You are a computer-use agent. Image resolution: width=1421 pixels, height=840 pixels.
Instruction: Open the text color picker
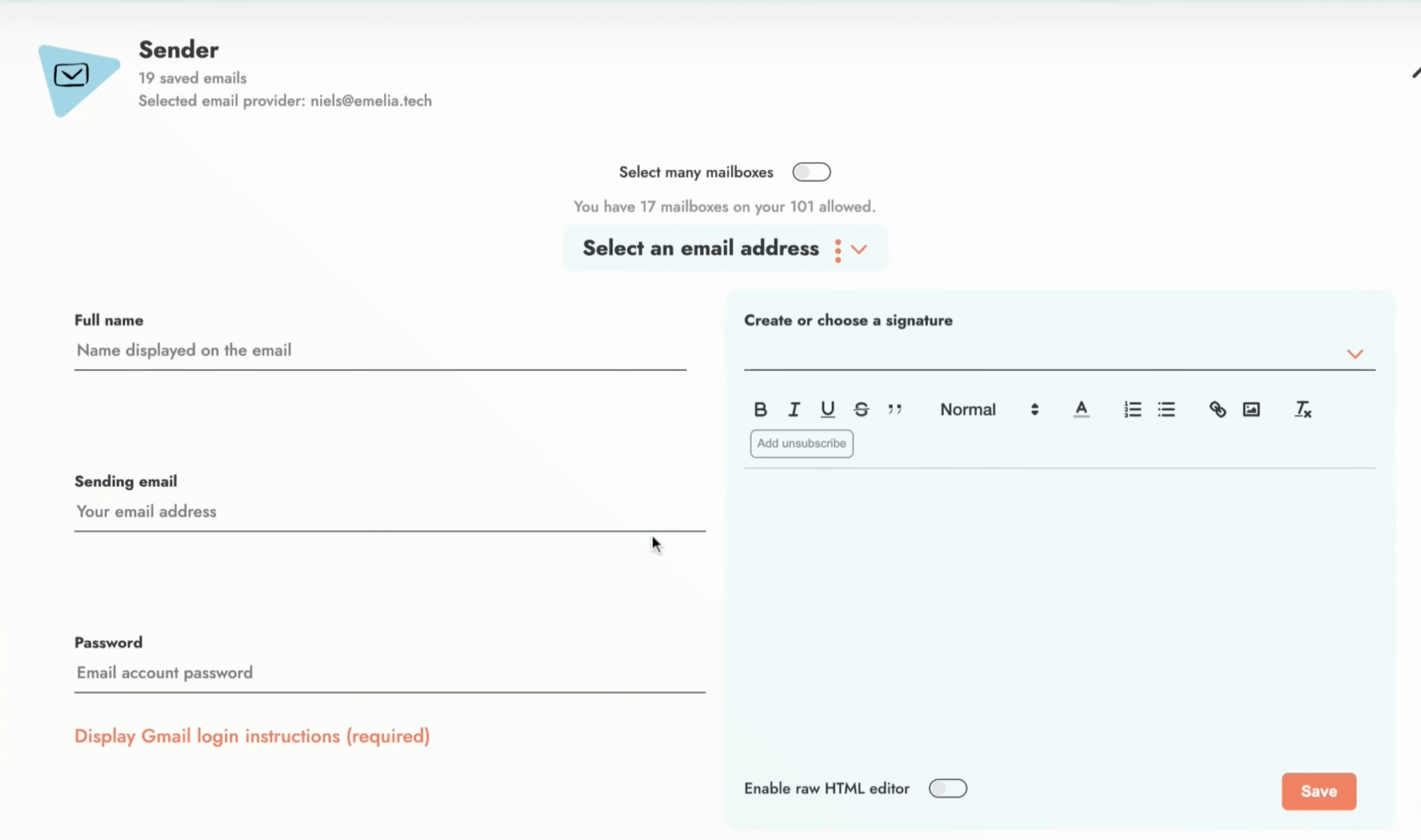1081,410
